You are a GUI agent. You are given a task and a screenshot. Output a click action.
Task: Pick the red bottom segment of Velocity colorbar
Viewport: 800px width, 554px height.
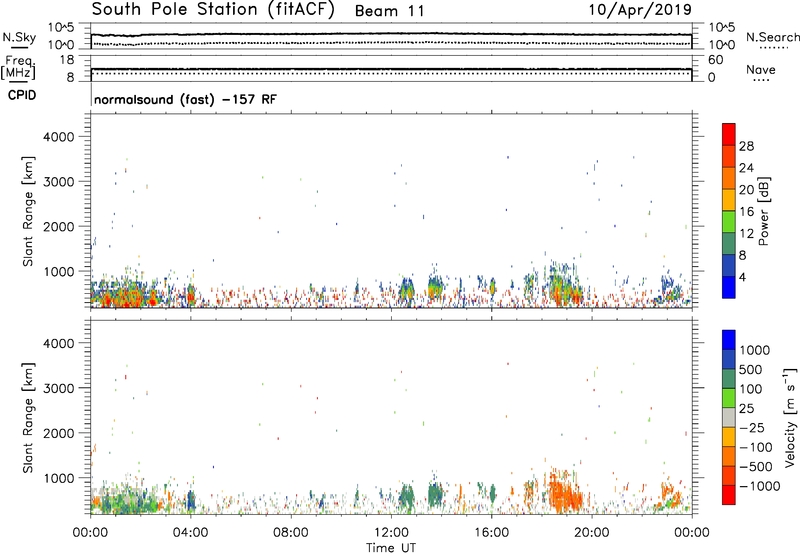(729, 495)
